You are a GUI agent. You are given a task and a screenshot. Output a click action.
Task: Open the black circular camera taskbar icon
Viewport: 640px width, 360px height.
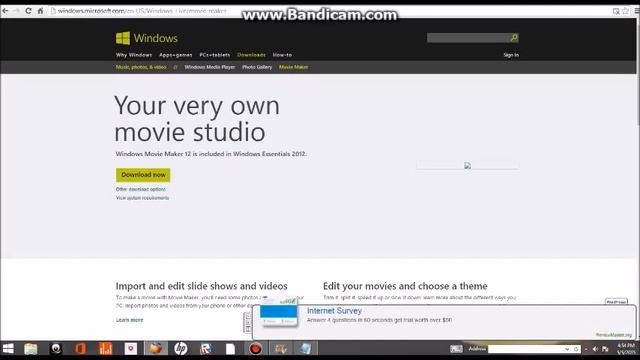[x=56, y=349]
